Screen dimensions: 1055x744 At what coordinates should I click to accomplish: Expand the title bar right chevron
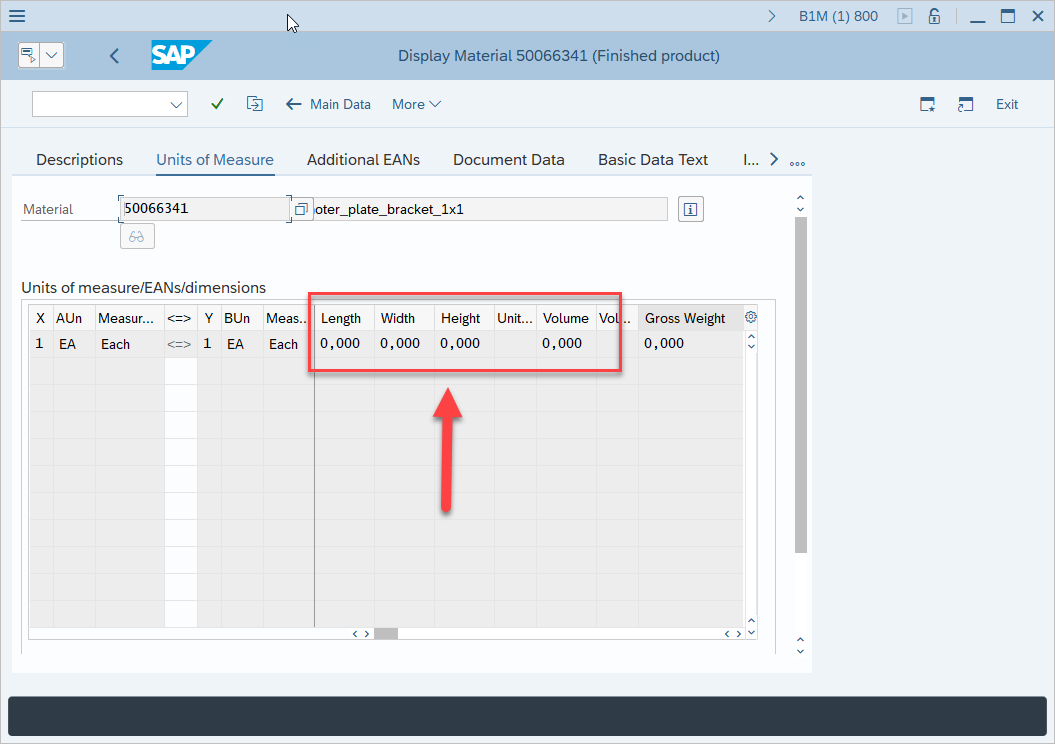coord(772,16)
